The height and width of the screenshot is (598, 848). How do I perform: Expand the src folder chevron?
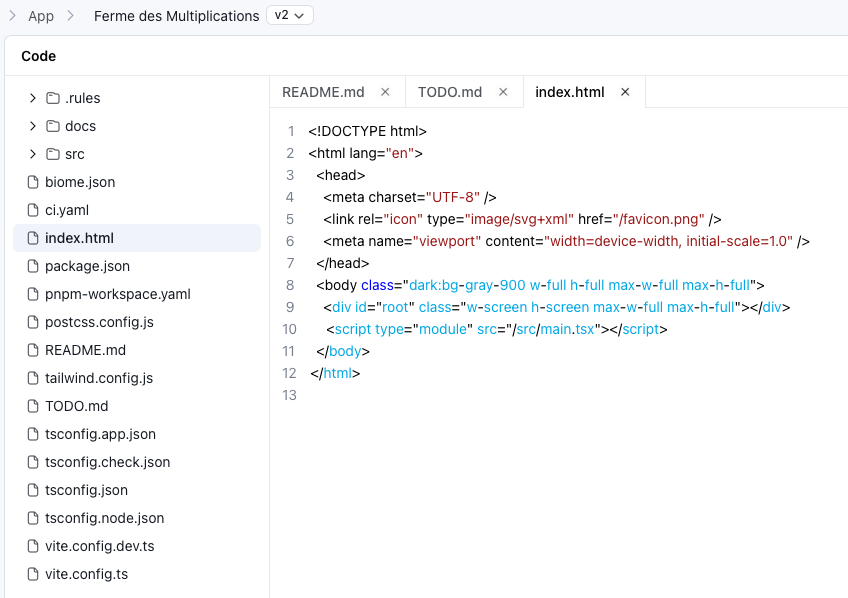[x=33, y=154]
